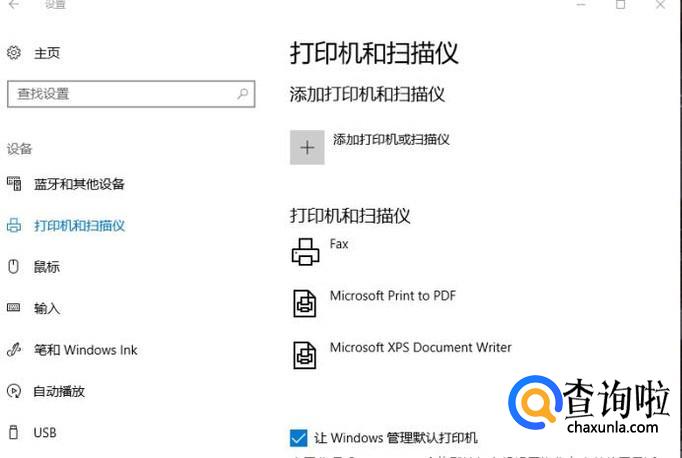Click Microsoft Print to PDF icon

[305, 303]
